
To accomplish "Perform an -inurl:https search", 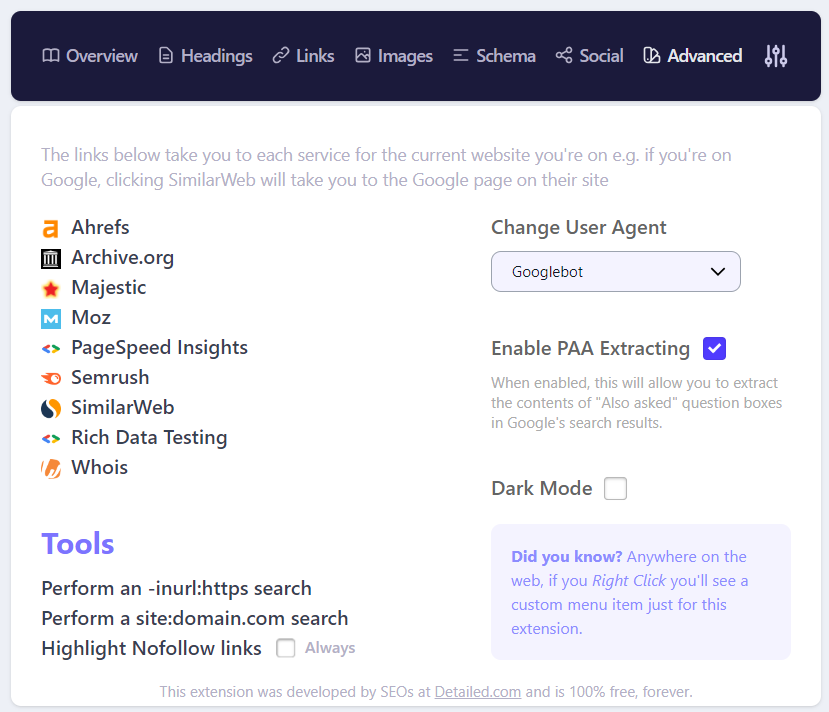I will 176,588.
